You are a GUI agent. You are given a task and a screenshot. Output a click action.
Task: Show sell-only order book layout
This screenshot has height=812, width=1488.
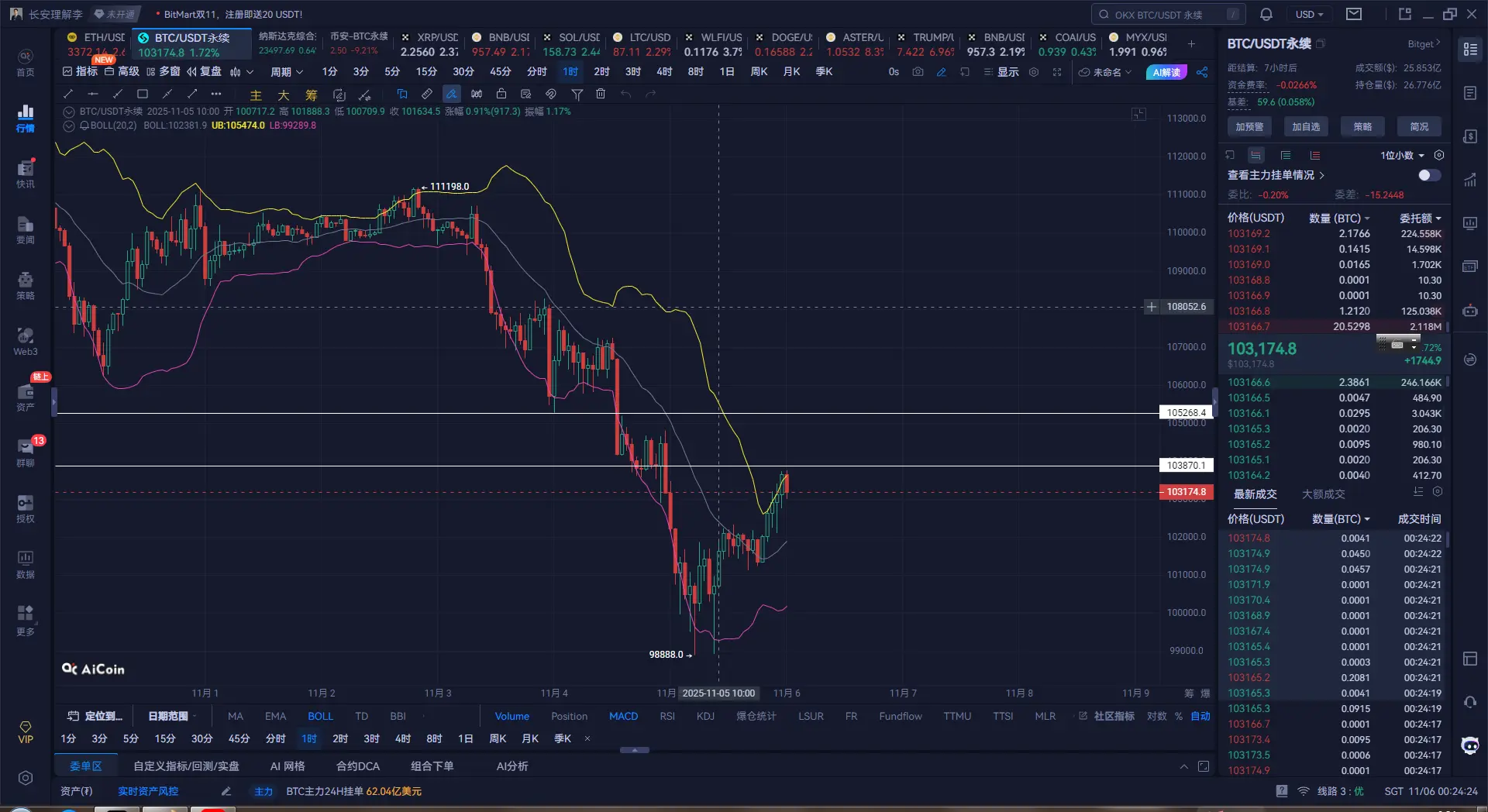click(1315, 156)
